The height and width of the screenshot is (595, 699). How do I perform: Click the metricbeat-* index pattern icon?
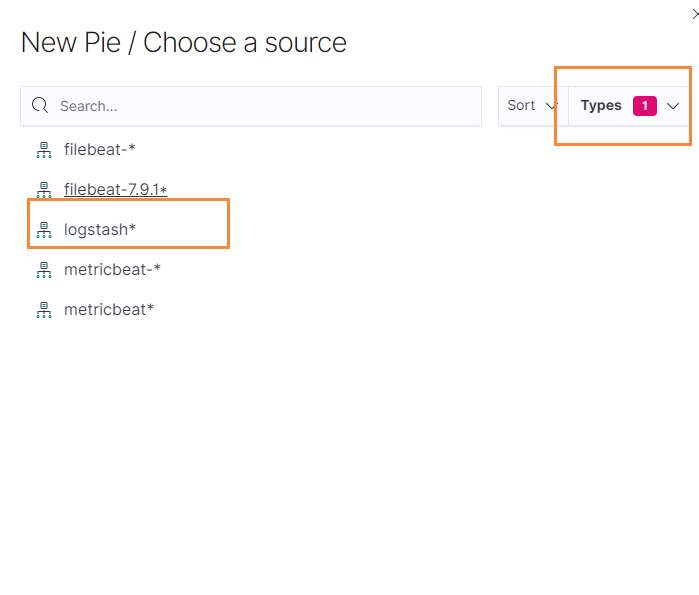point(44,270)
